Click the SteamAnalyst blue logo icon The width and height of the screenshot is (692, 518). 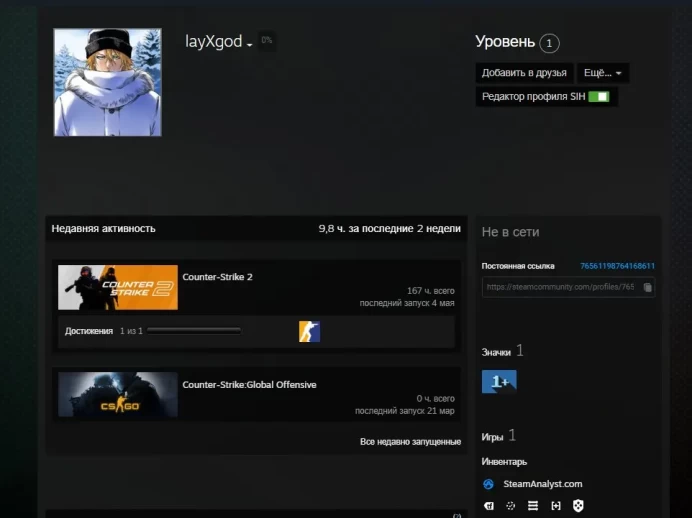(x=489, y=484)
